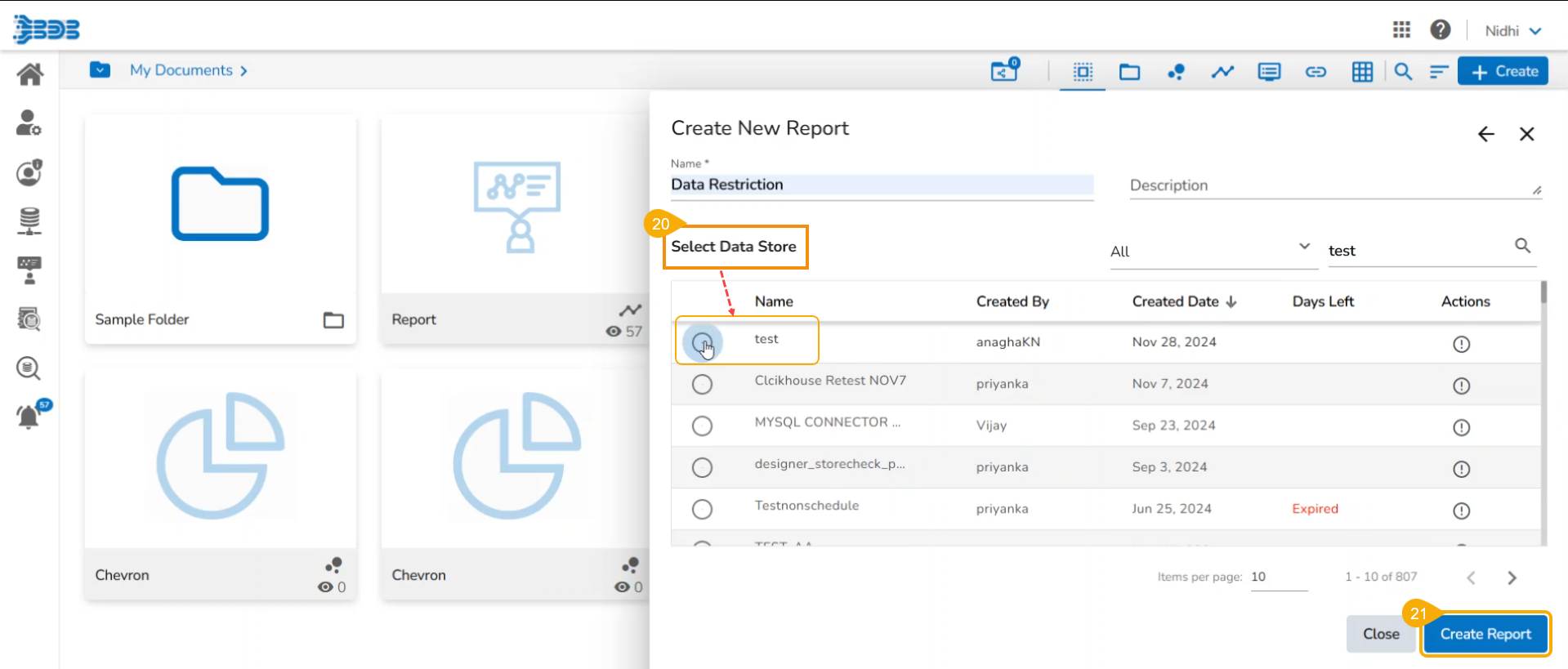The height and width of the screenshot is (669, 1568).
Task: Select the Clcikhouse Retest NOV7 radio button
Action: point(702,384)
